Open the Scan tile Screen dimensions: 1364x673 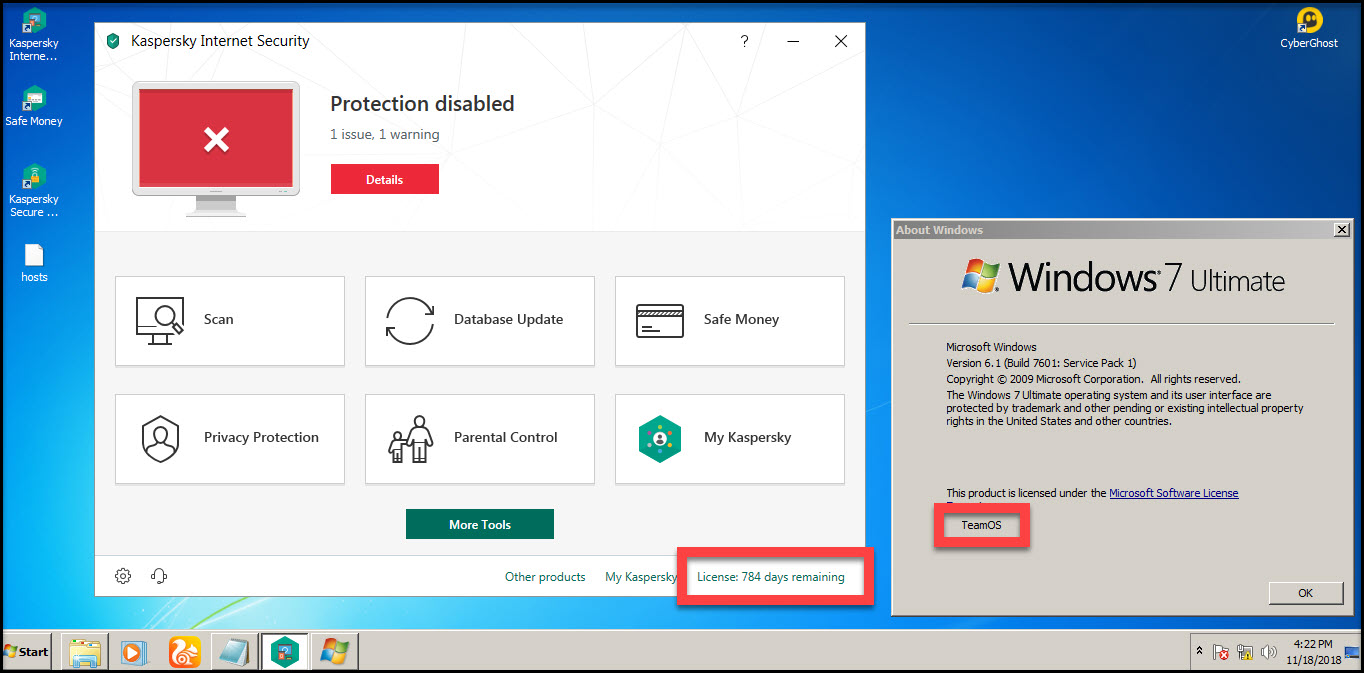click(230, 321)
